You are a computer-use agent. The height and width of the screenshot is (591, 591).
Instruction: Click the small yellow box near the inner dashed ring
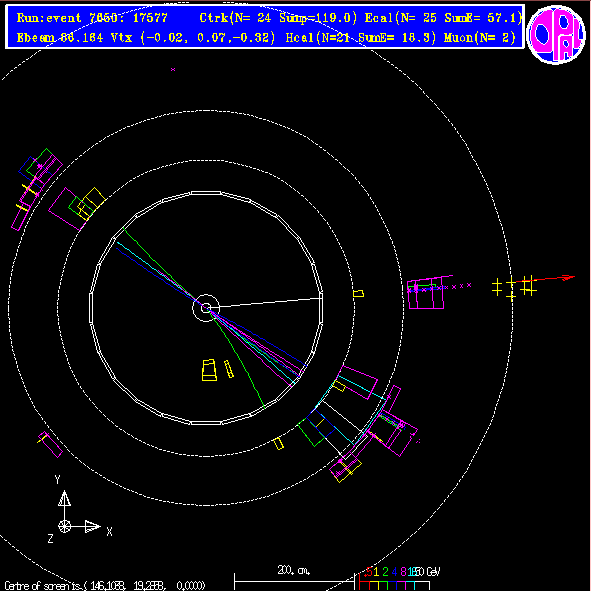pos(358,293)
